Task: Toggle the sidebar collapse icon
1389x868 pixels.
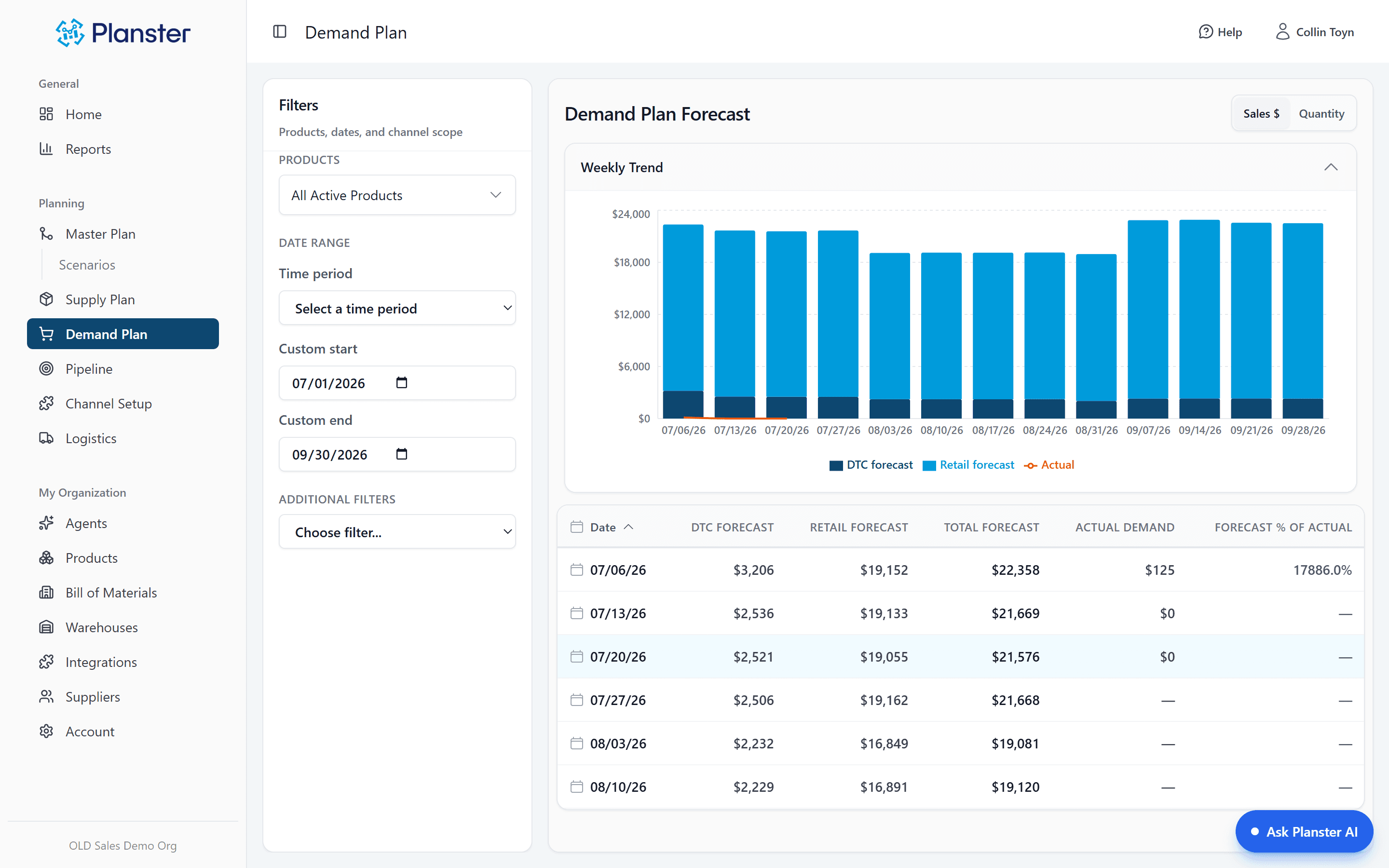Action: pyautogui.click(x=280, y=31)
